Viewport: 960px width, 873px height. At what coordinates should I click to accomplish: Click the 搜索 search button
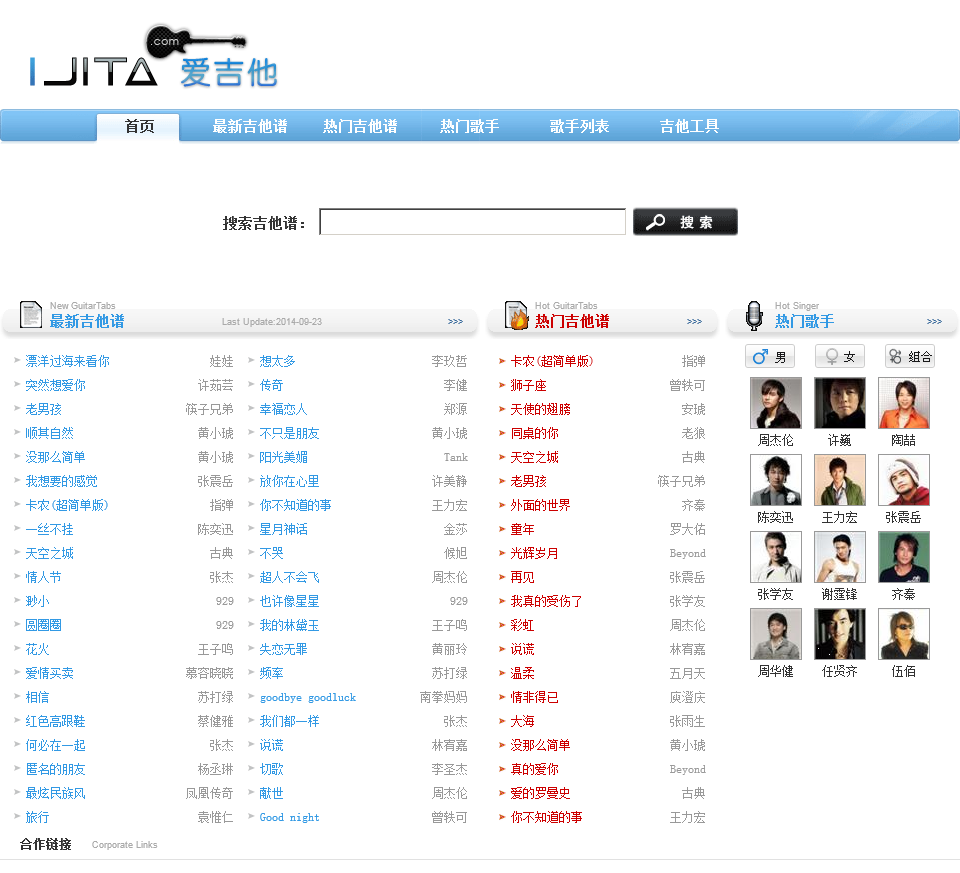(x=685, y=222)
